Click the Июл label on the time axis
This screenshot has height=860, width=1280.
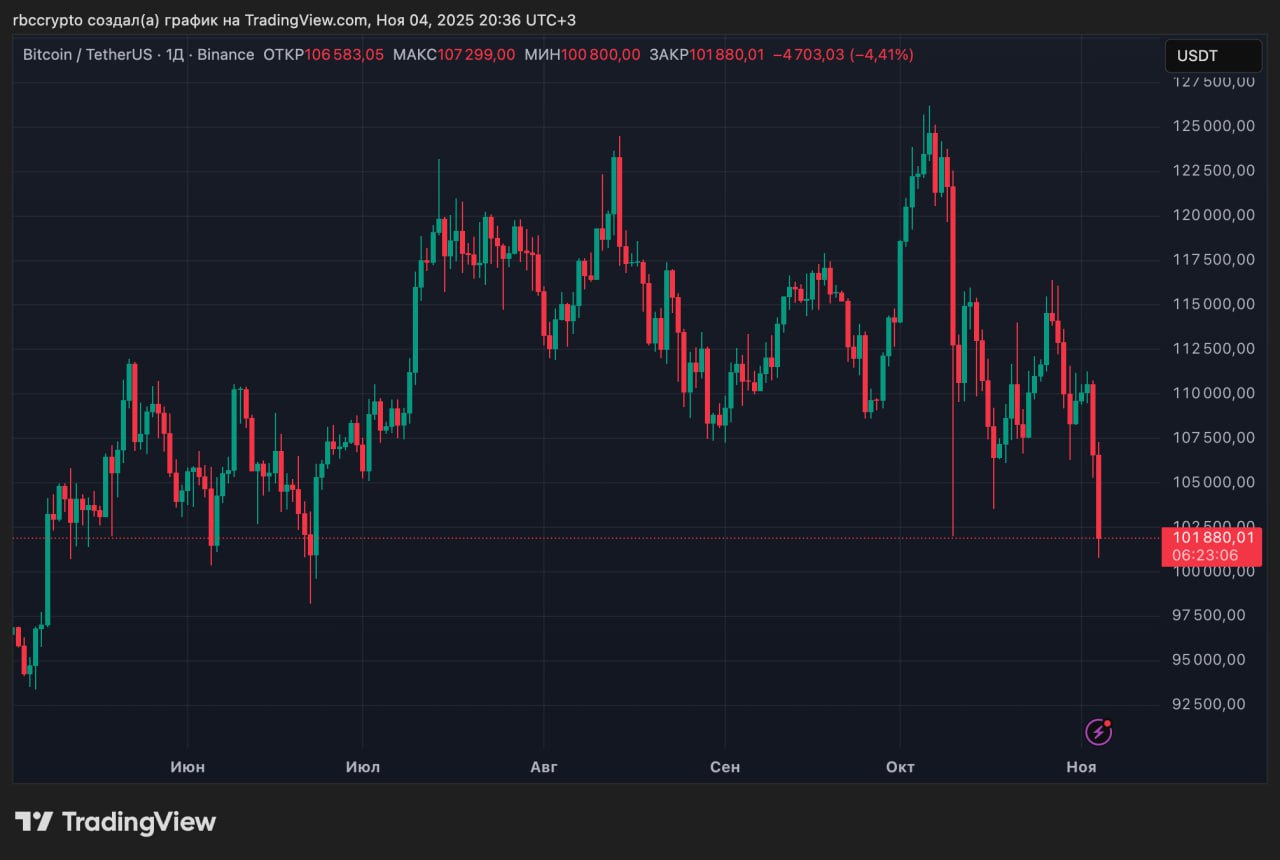[x=362, y=767]
